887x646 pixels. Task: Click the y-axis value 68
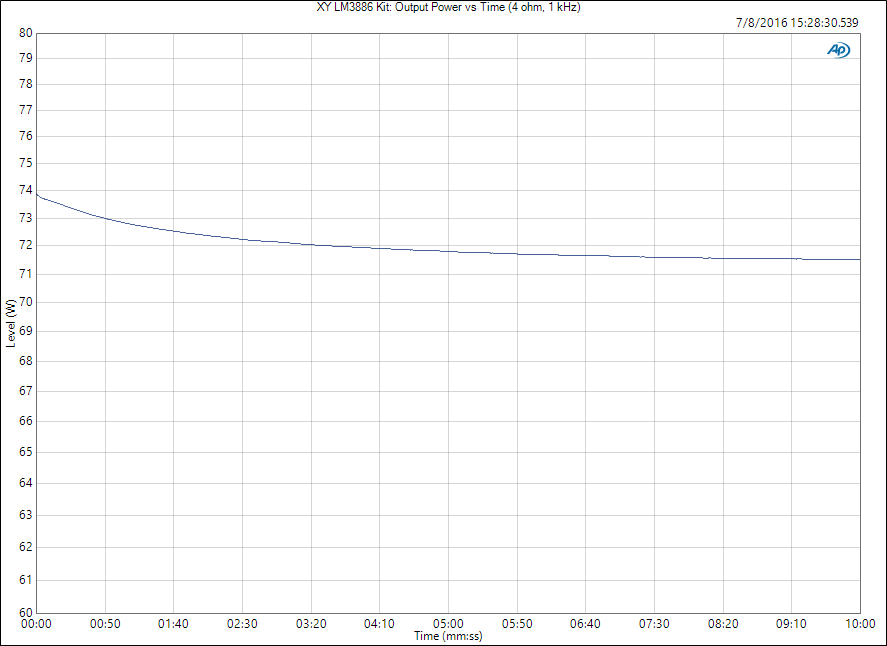[x=25, y=361]
